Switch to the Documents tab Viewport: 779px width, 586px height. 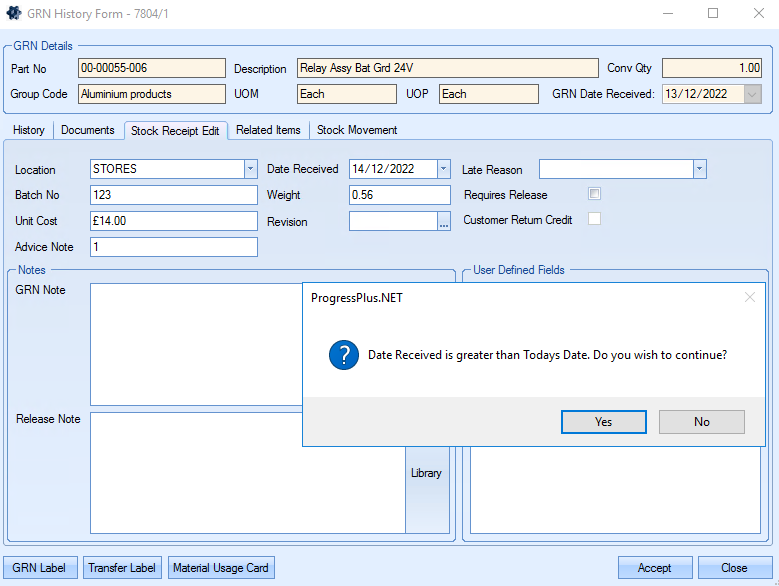[x=88, y=130]
